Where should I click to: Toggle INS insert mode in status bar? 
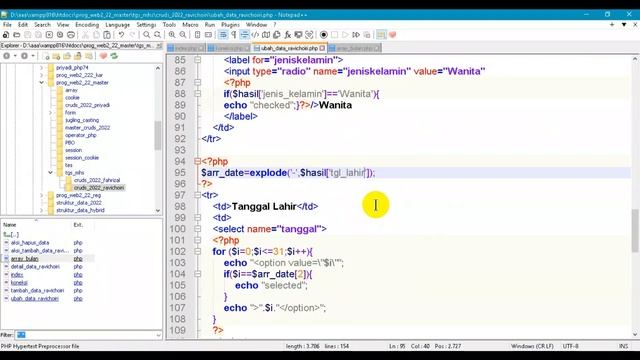pyautogui.click(x=623, y=346)
